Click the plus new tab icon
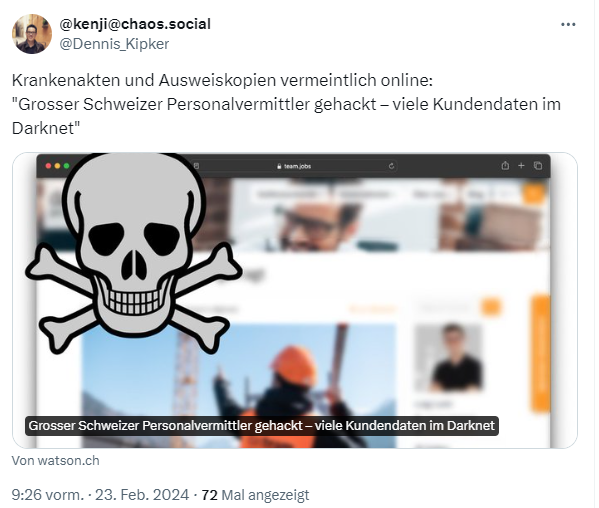The width and height of the screenshot is (599, 508). (x=521, y=166)
